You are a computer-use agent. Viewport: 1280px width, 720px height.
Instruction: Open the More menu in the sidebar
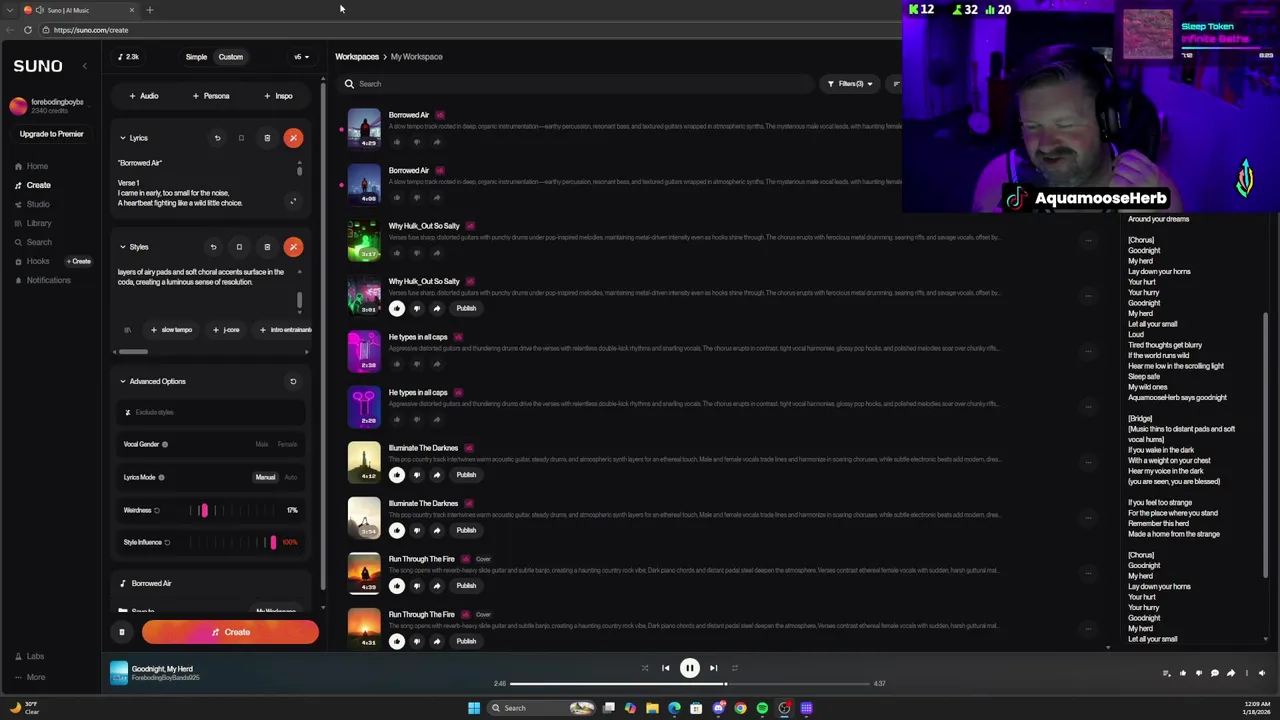(30, 677)
